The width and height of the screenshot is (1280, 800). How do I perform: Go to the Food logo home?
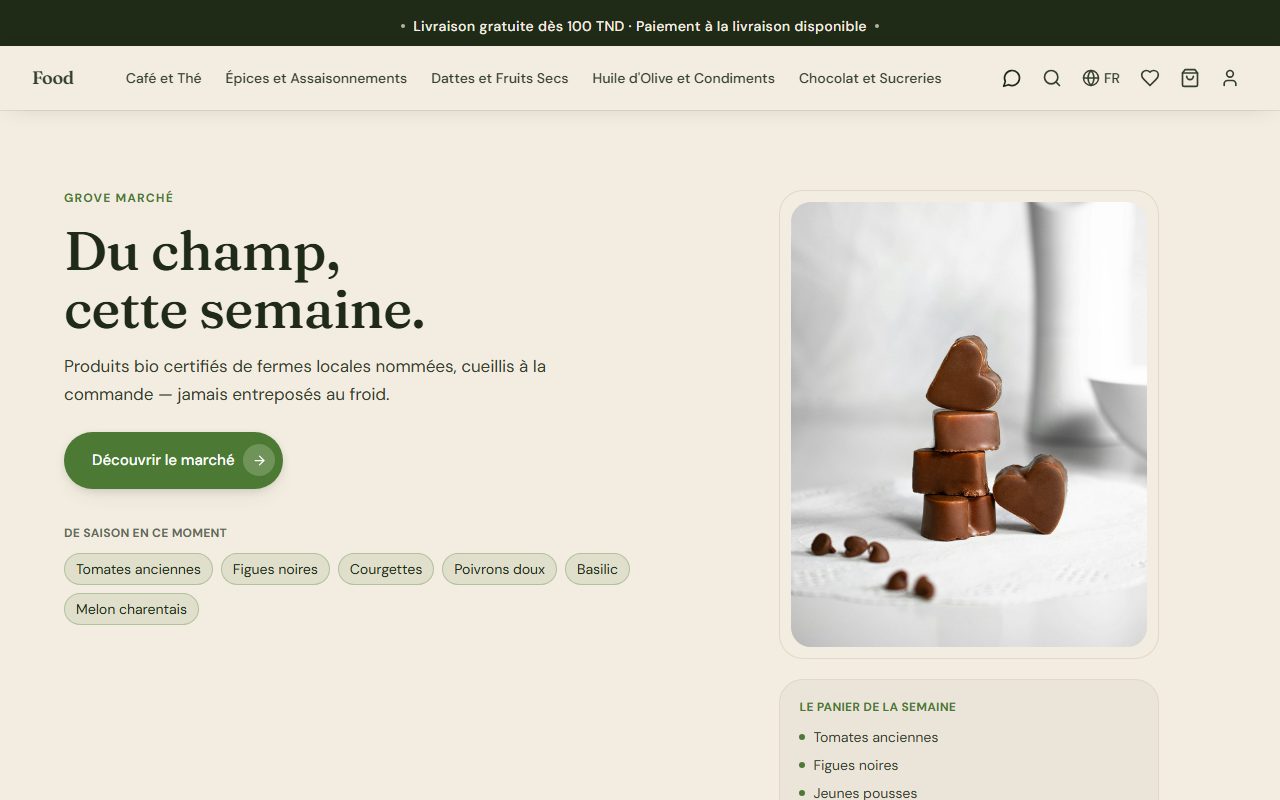click(53, 78)
